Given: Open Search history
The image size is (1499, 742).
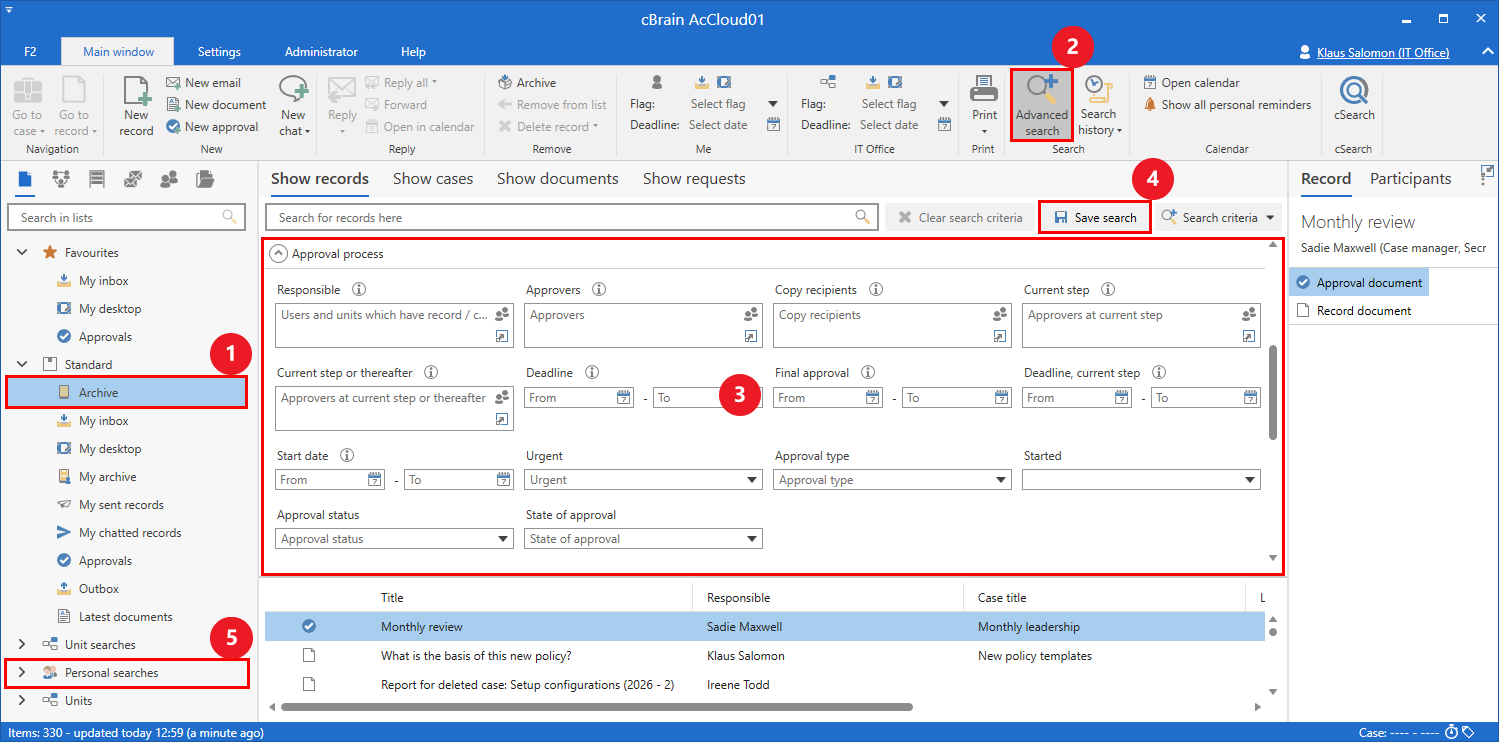Looking at the screenshot, I should pos(1099,105).
